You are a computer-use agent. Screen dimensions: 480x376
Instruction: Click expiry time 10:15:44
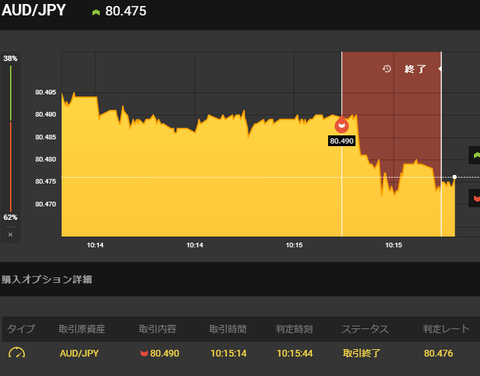(295, 353)
